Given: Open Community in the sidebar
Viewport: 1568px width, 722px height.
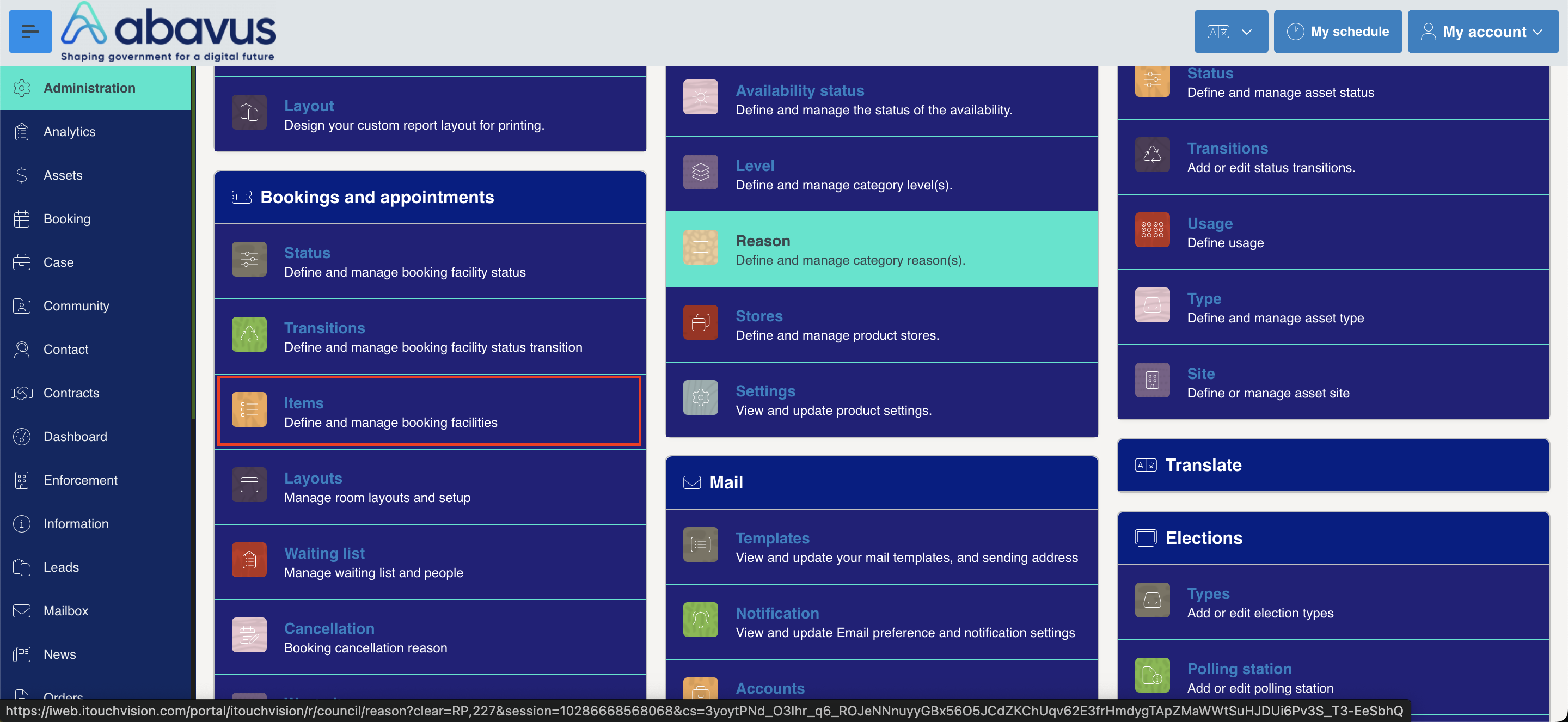Looking at the screenshot, I should tap(96, 305).
